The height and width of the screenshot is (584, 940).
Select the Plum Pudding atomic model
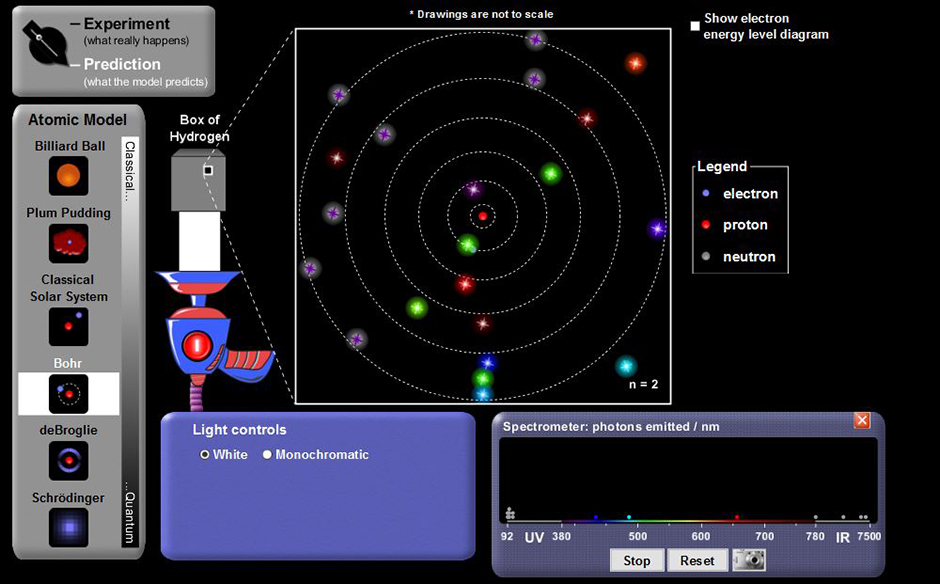tap(68, 243)
